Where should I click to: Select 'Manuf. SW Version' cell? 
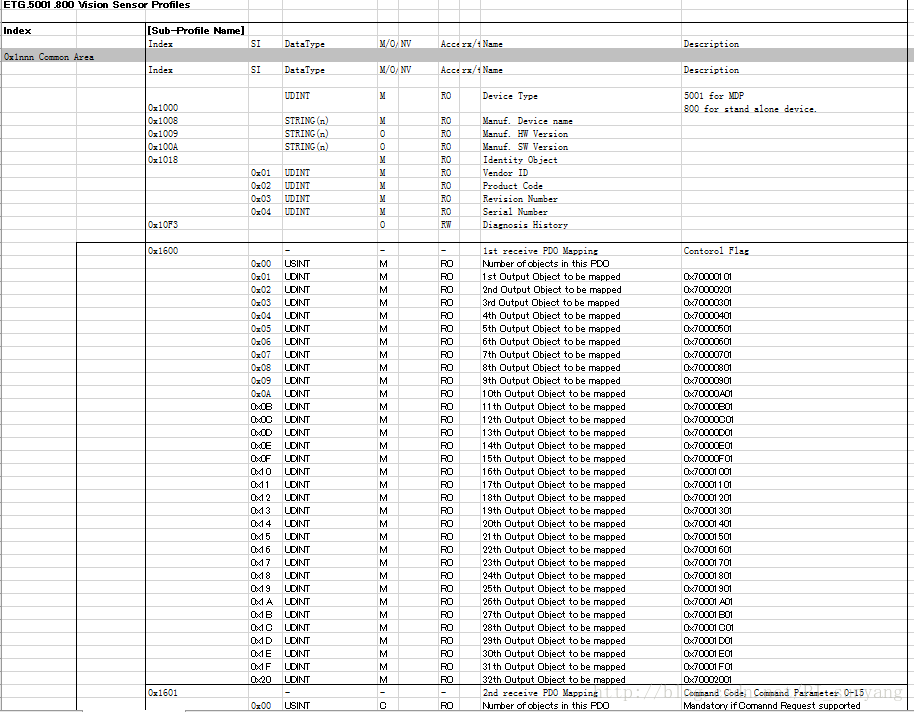tap(525, 147)
